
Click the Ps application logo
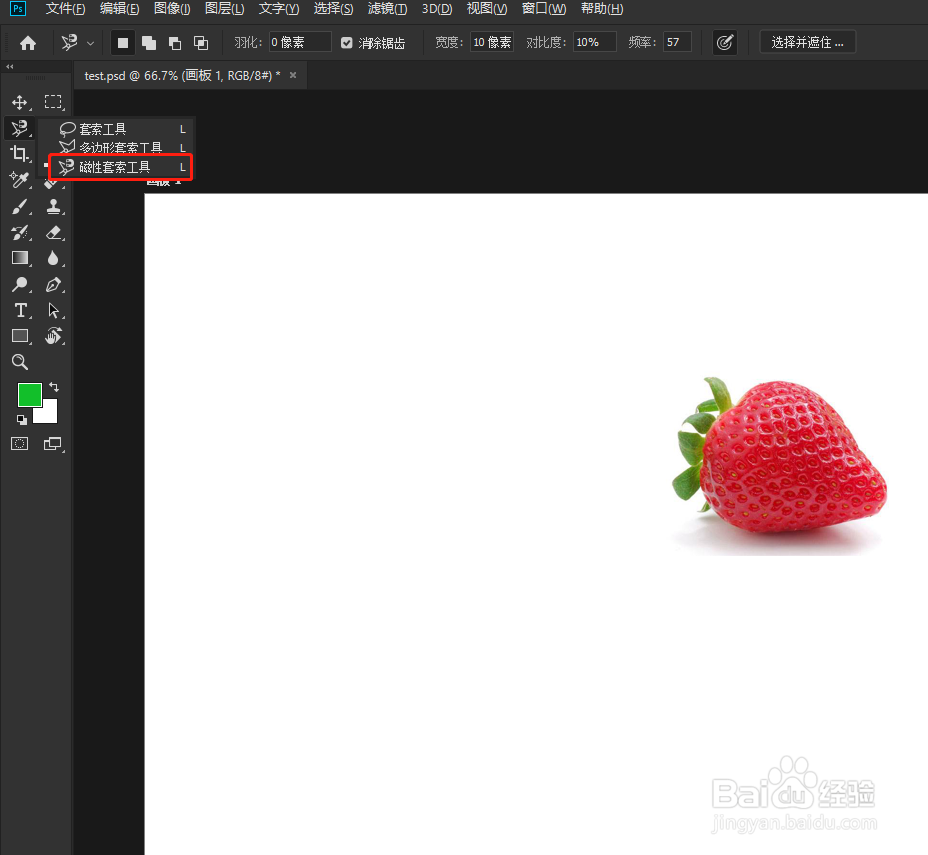[18, 9]
